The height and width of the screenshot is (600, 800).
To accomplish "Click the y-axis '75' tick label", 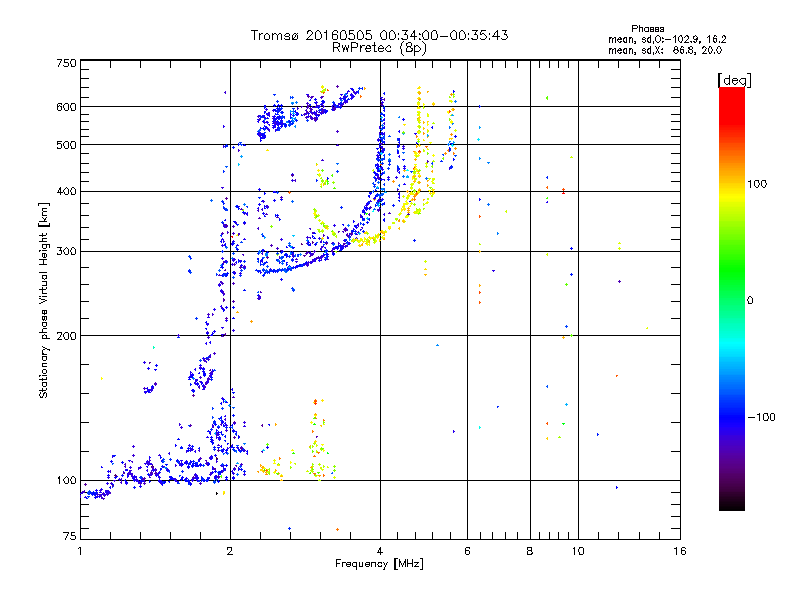I will [x=70, y=536].
